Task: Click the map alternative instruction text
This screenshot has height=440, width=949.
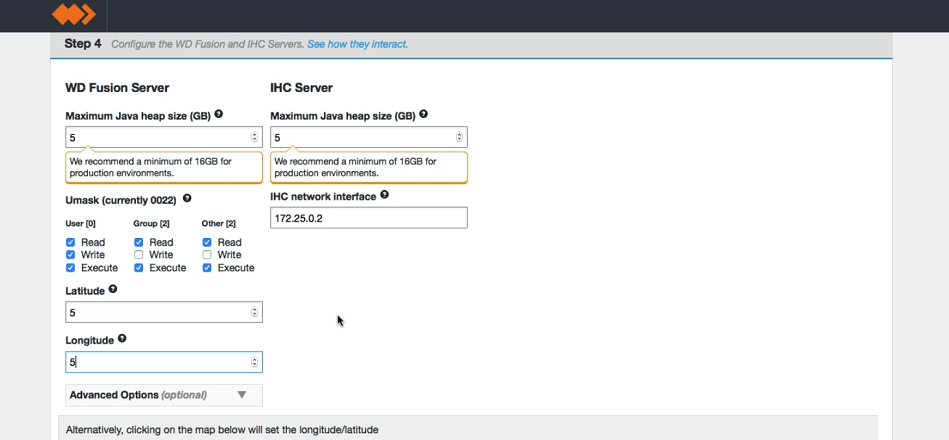Action: pyautogui.click(x=222, y=430)
